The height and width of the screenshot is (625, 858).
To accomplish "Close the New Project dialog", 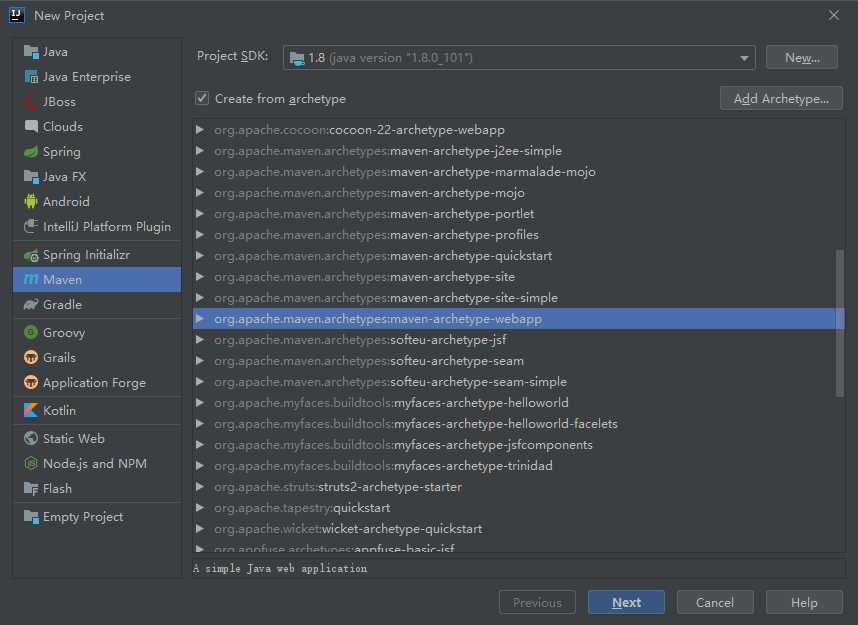I will 833,15.
